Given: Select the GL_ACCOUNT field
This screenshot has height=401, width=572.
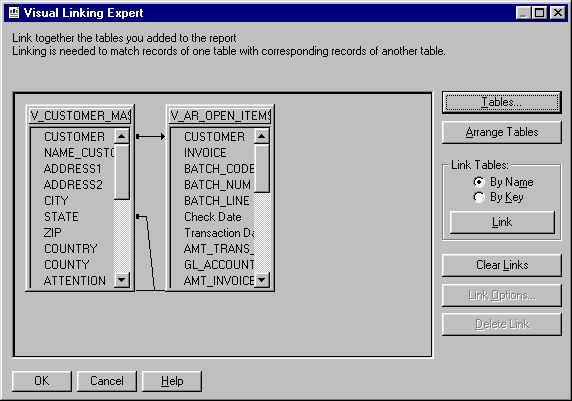Looking at the screenshot, I should pos(219,265).
